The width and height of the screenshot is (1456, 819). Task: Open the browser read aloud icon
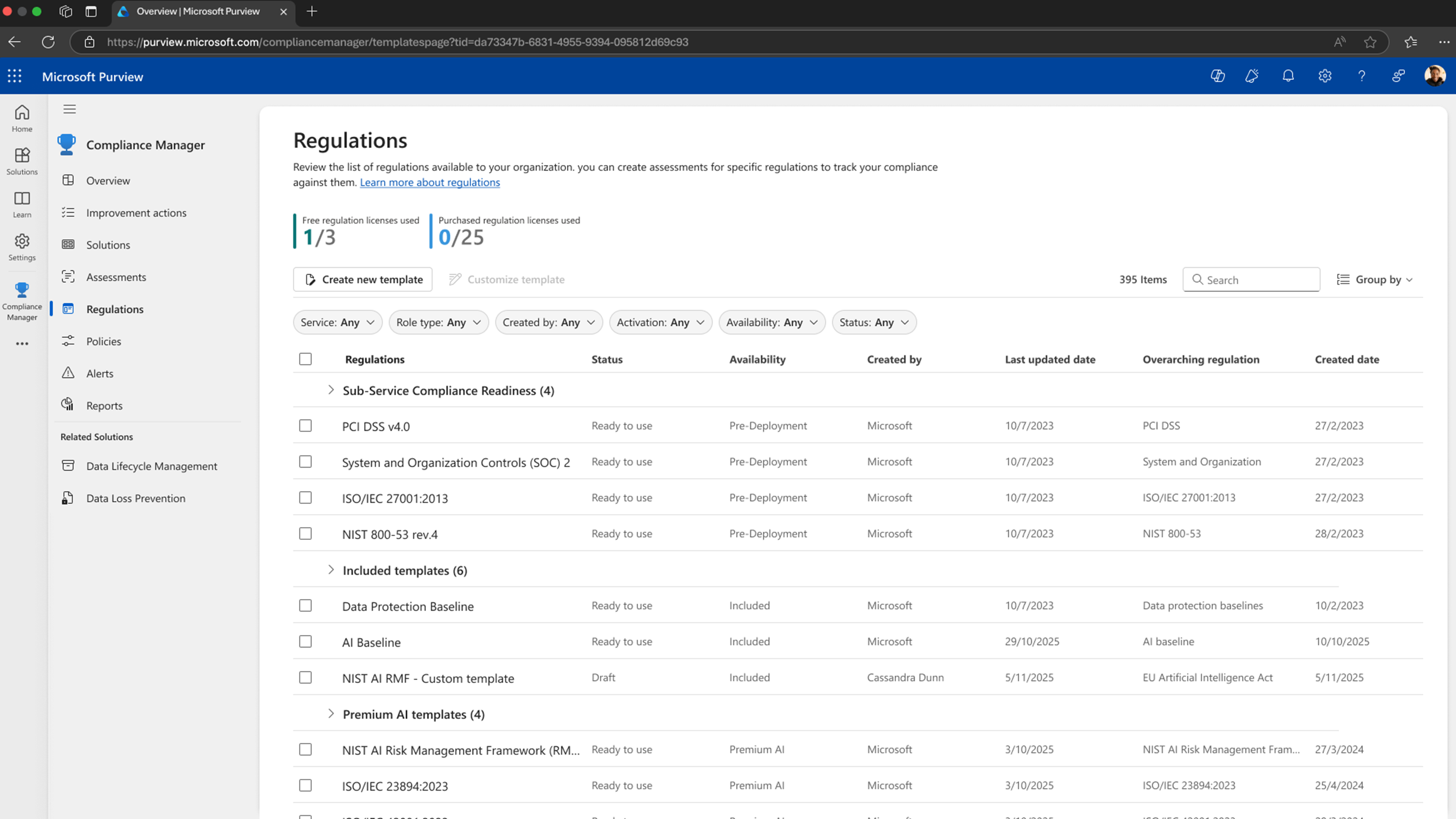click(x=1340, y=42)
